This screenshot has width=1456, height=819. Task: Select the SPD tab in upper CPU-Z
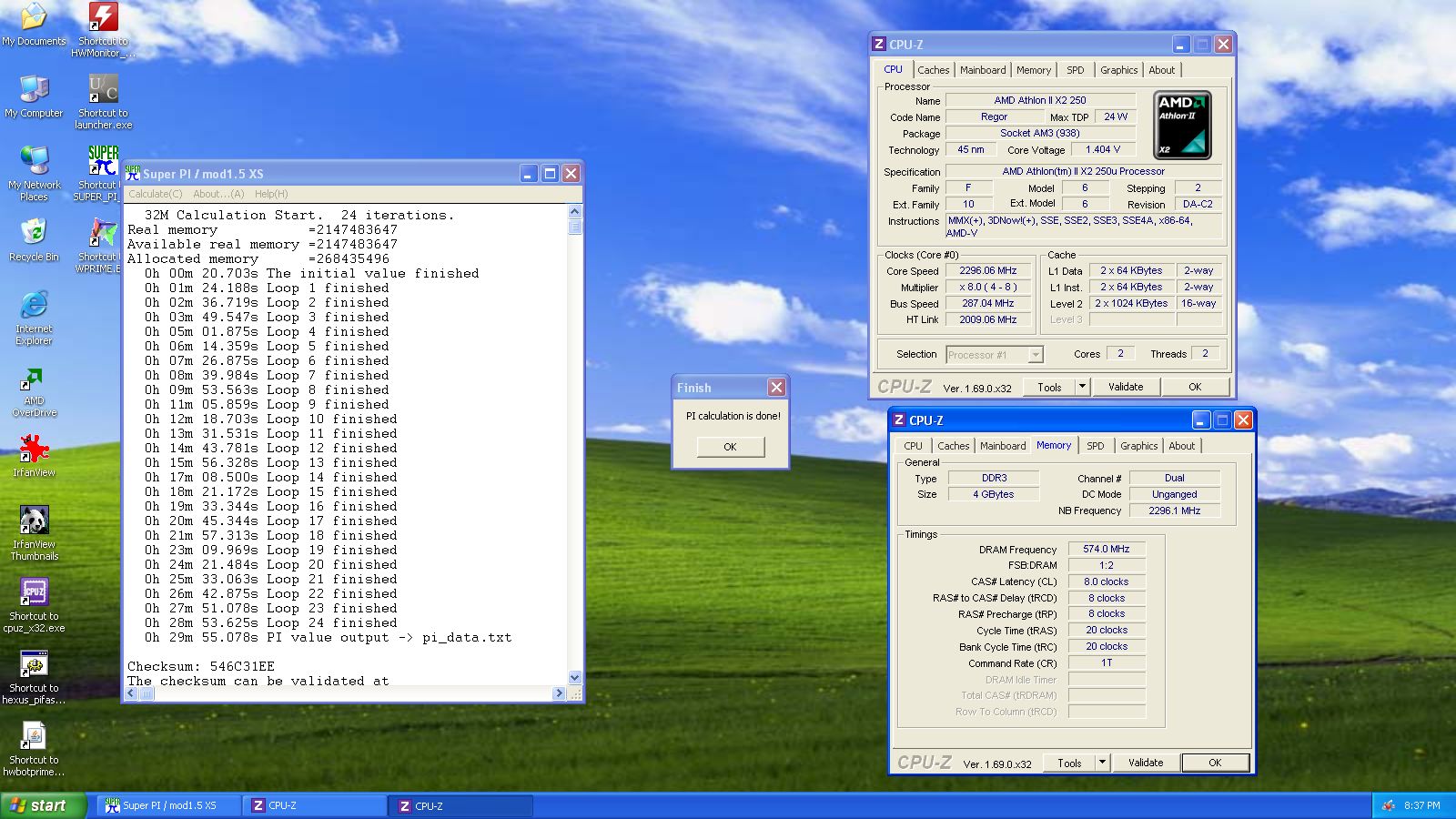click(x=1076, y=70)
